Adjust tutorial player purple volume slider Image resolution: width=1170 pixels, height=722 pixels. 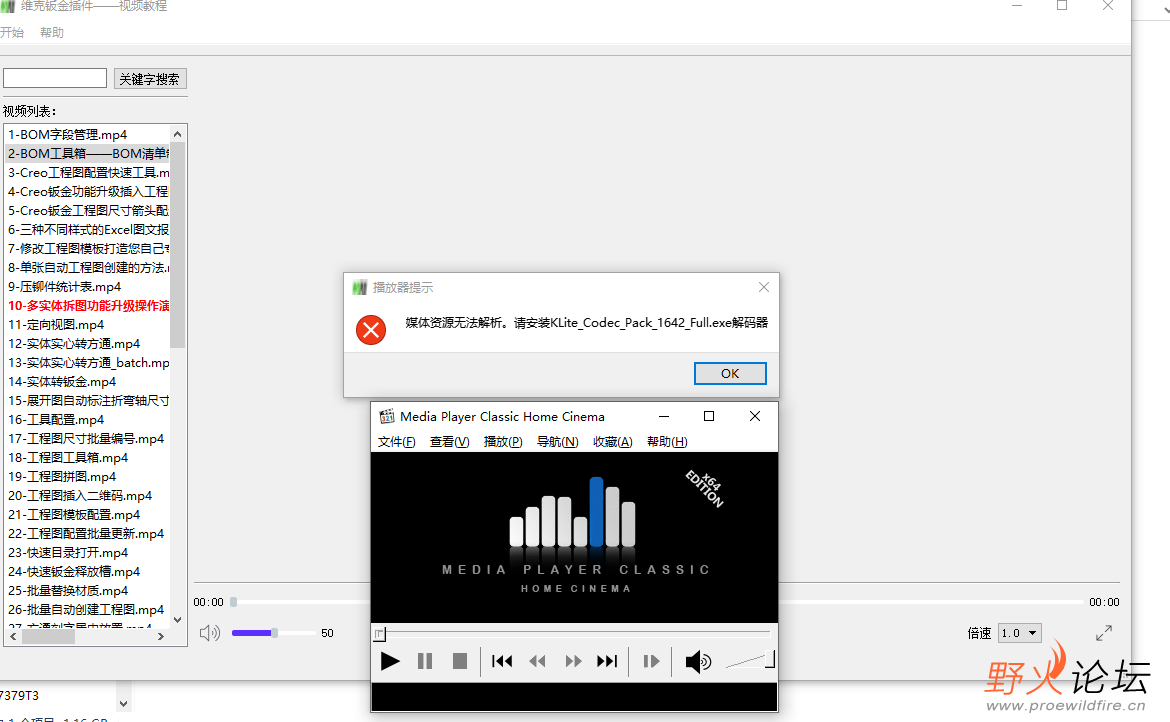[x=272, y=633]
